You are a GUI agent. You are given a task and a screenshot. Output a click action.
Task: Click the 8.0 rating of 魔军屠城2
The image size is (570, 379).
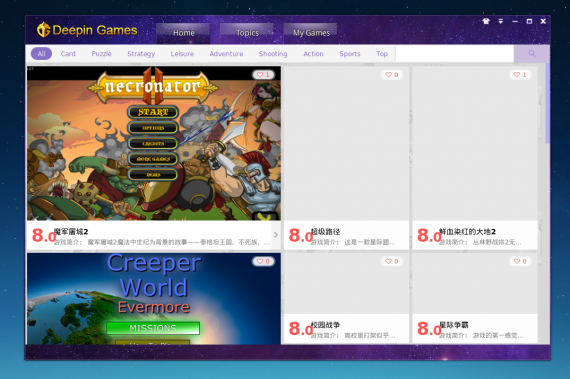click(44, 235)
